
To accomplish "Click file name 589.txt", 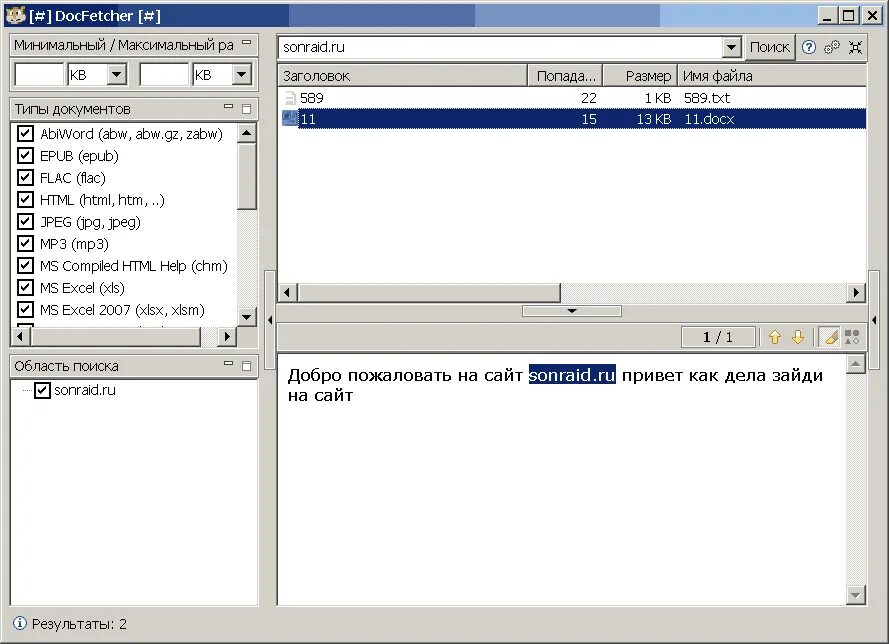I will click(707, 98).
